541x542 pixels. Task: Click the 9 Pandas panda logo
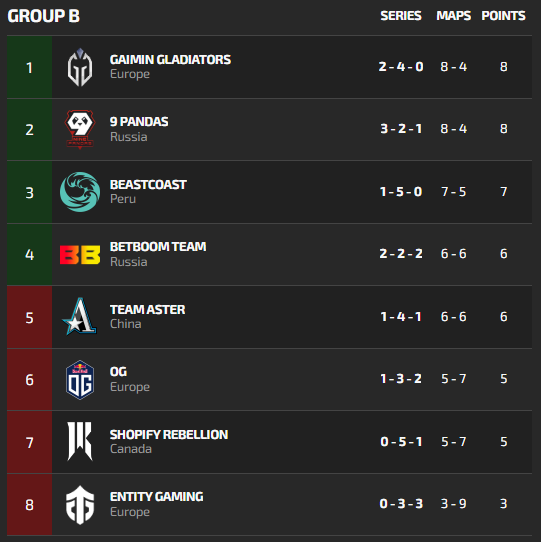point(80,129)
